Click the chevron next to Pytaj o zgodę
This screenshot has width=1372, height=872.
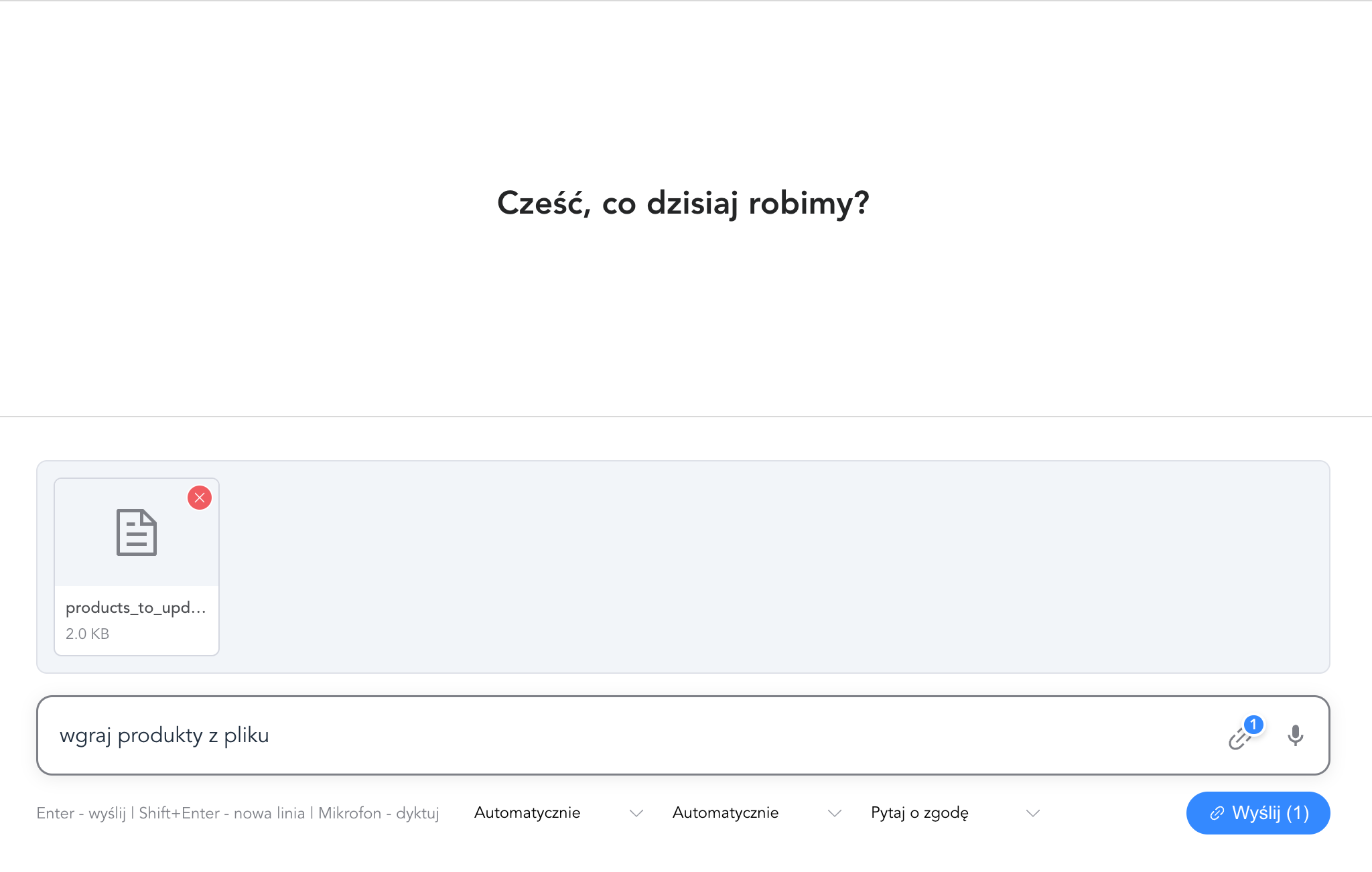point(1032,812)
